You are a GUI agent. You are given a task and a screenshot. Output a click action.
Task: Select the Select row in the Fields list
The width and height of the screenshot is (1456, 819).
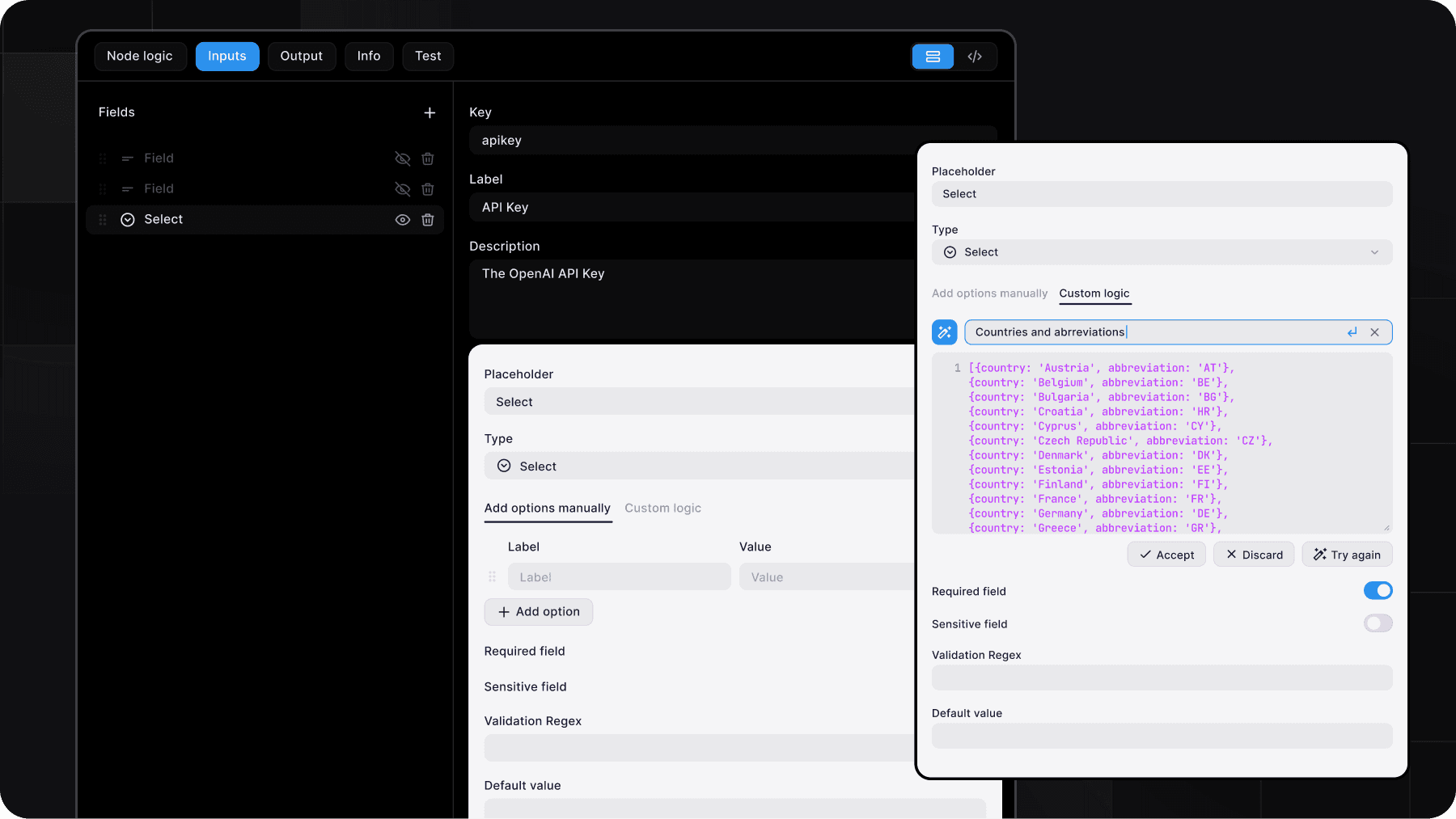[x=265, y=220]
